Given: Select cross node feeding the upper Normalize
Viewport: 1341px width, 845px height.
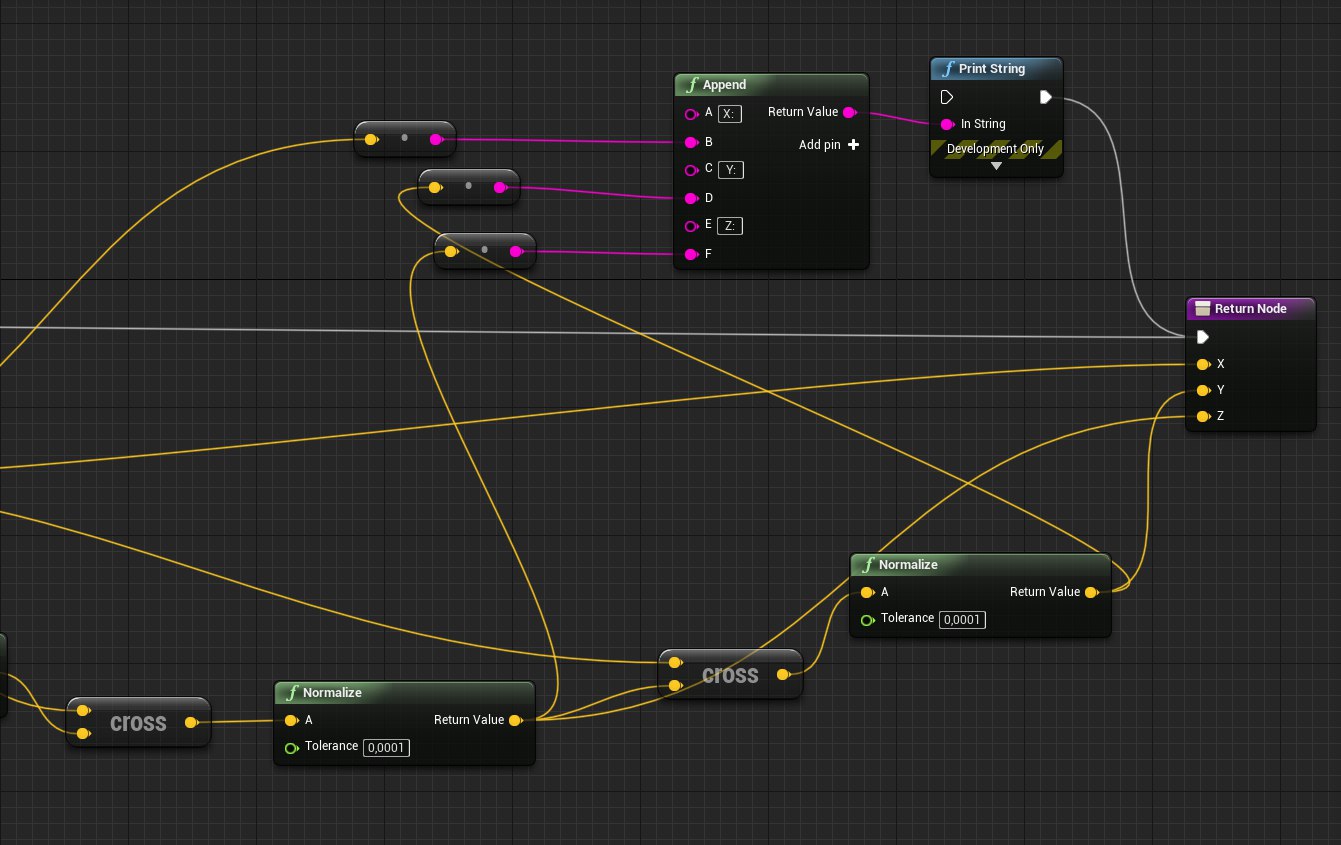Looking at the screenshot, I should tap(730, 675).
